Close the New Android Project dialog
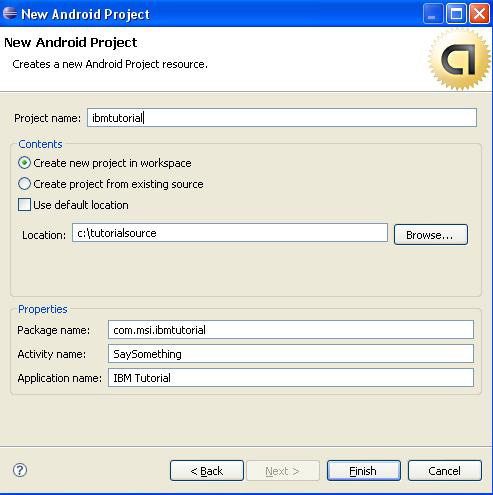The image size is (493, 495). pos(479,14)
